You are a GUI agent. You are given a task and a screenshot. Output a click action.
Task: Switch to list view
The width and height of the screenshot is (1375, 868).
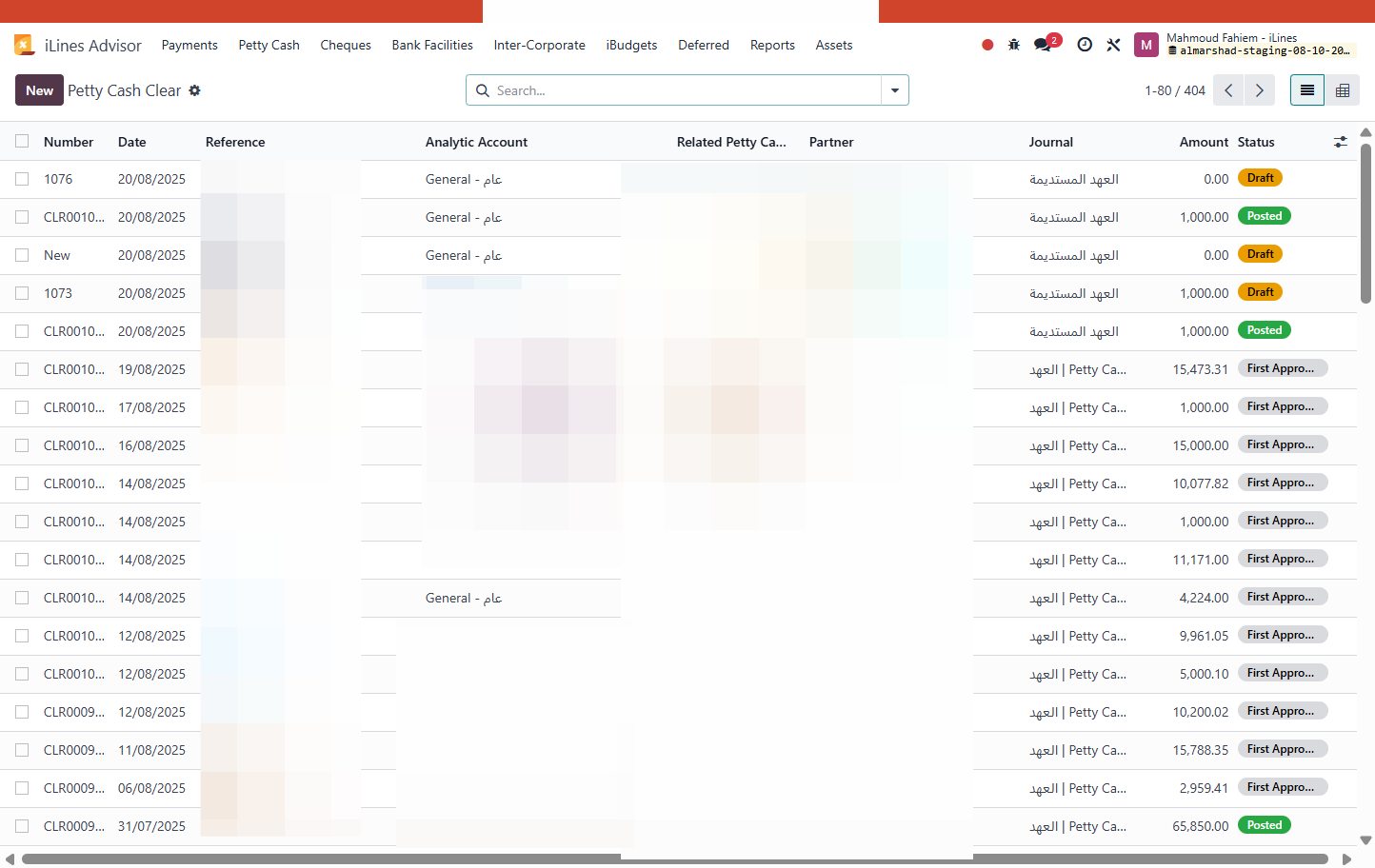1307,90
